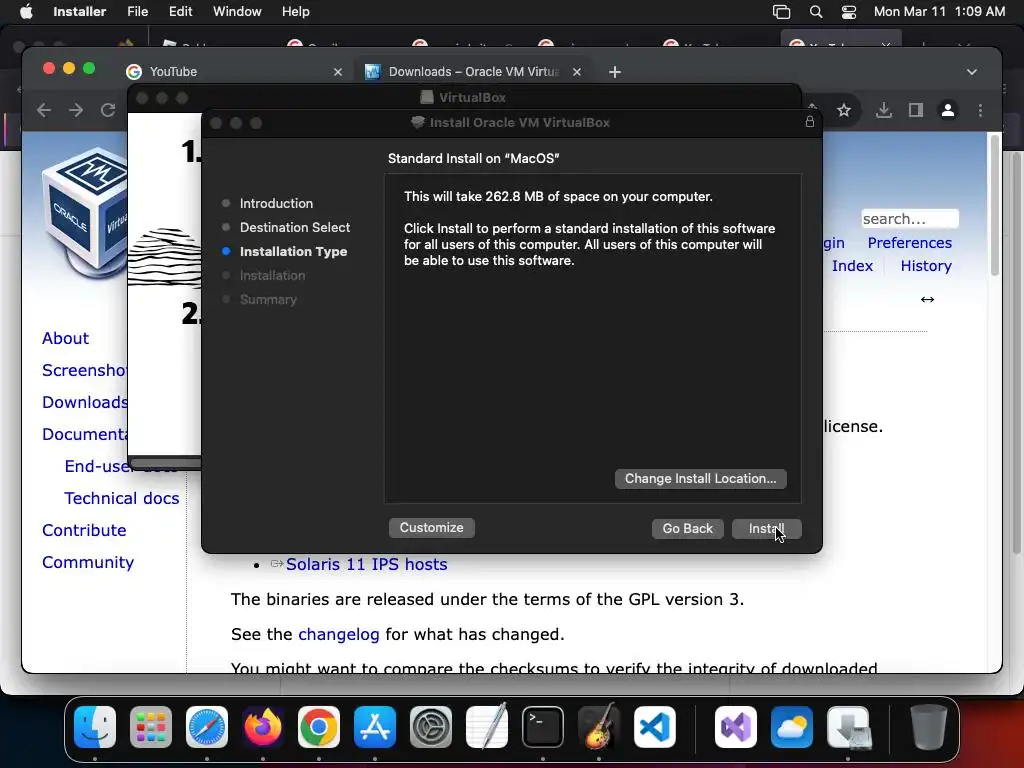Click Chrome back arrow
Viewport: 1024px width, 768px height.
(44, 110)
